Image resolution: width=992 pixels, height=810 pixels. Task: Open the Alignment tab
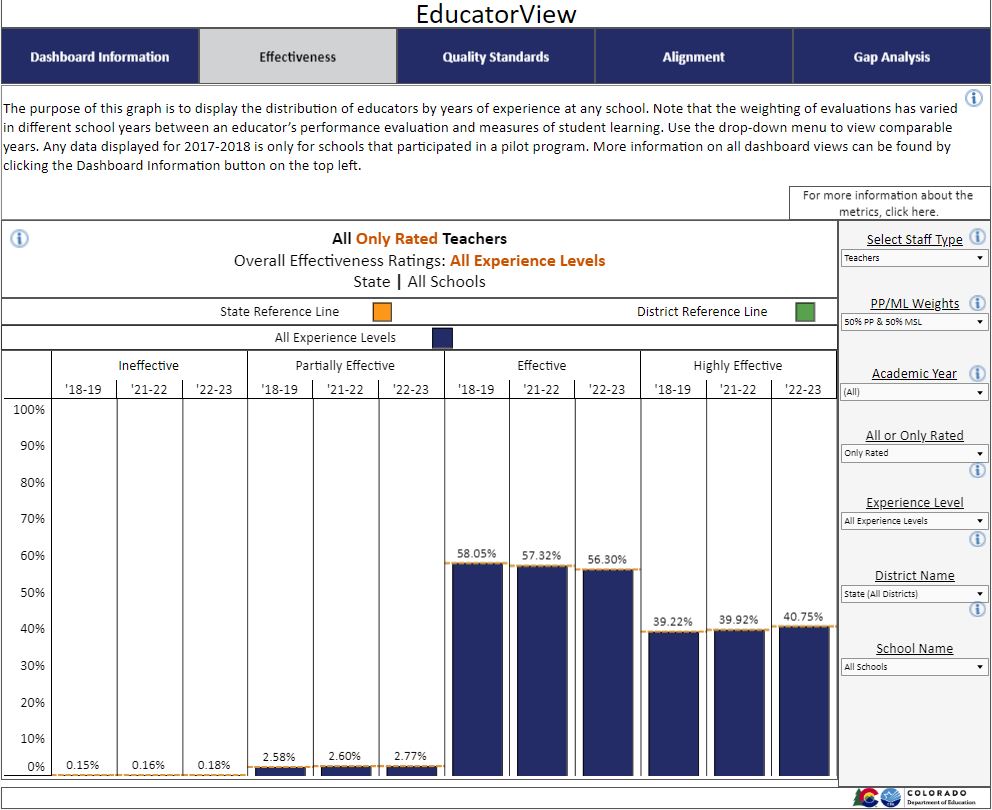pyautogui.click(x=693, y=56)
